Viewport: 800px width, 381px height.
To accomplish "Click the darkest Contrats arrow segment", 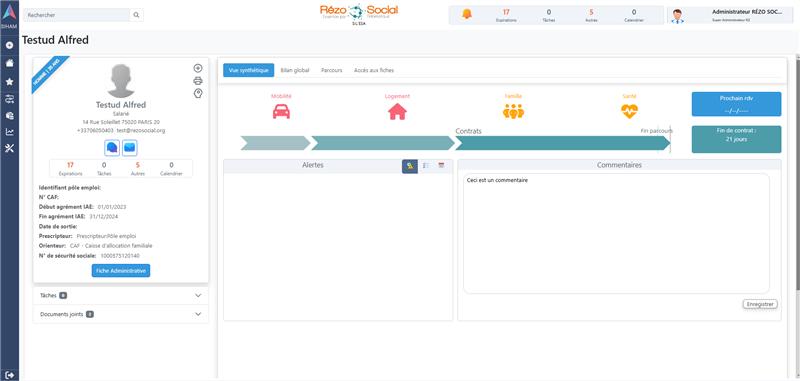I will 562,143.
